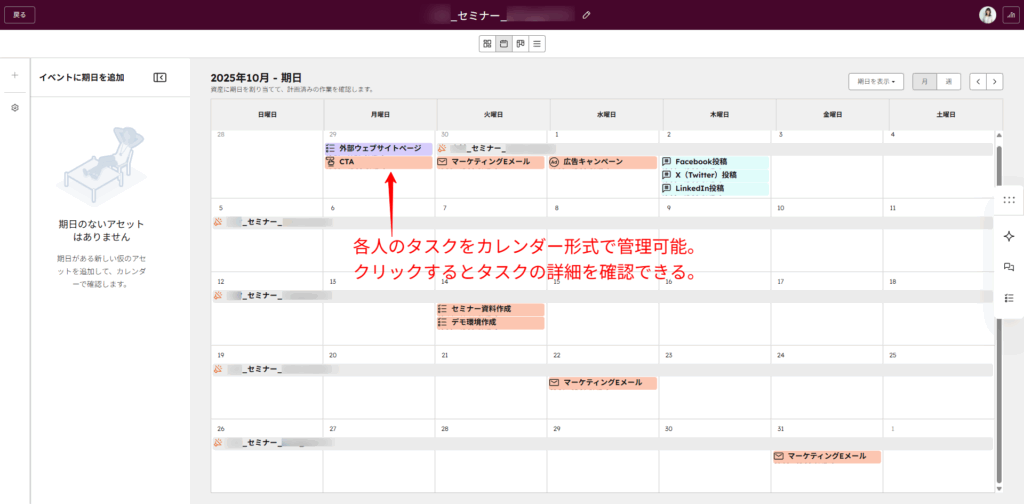This screenshot has width=1024, height=504.
Task: Switch to the grid overview view icon
Action: click(487, 44)
